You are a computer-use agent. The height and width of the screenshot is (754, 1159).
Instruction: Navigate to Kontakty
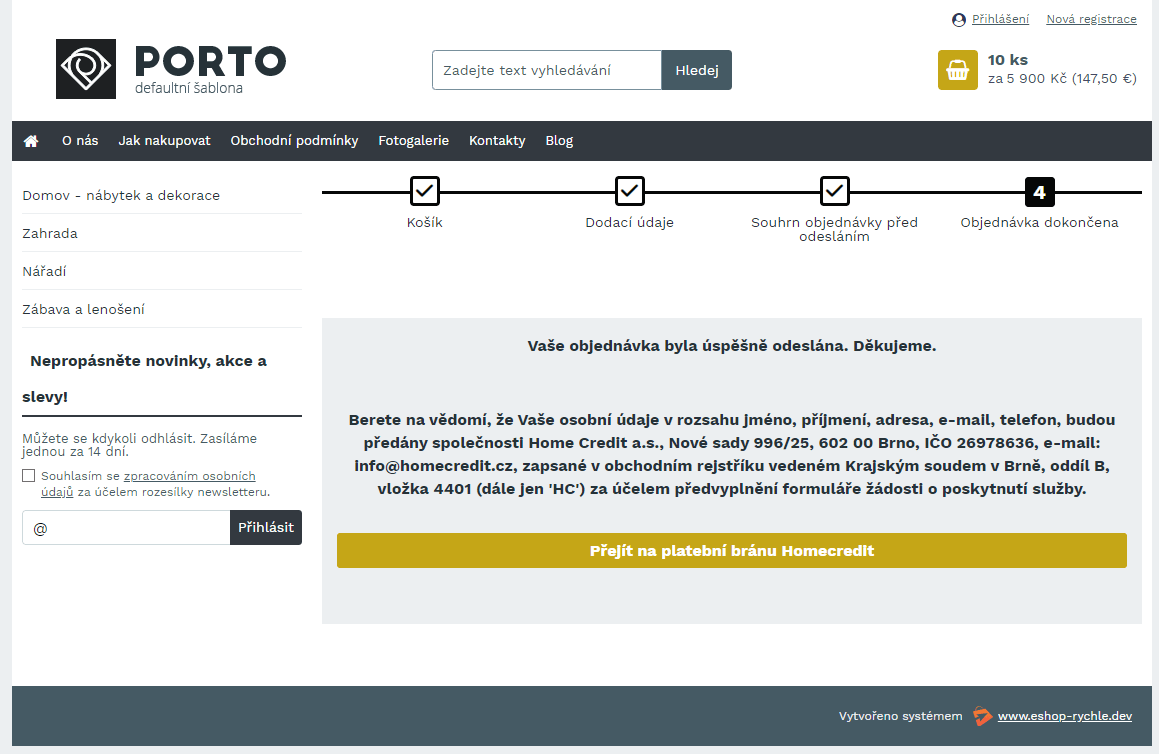click(497, 140)
